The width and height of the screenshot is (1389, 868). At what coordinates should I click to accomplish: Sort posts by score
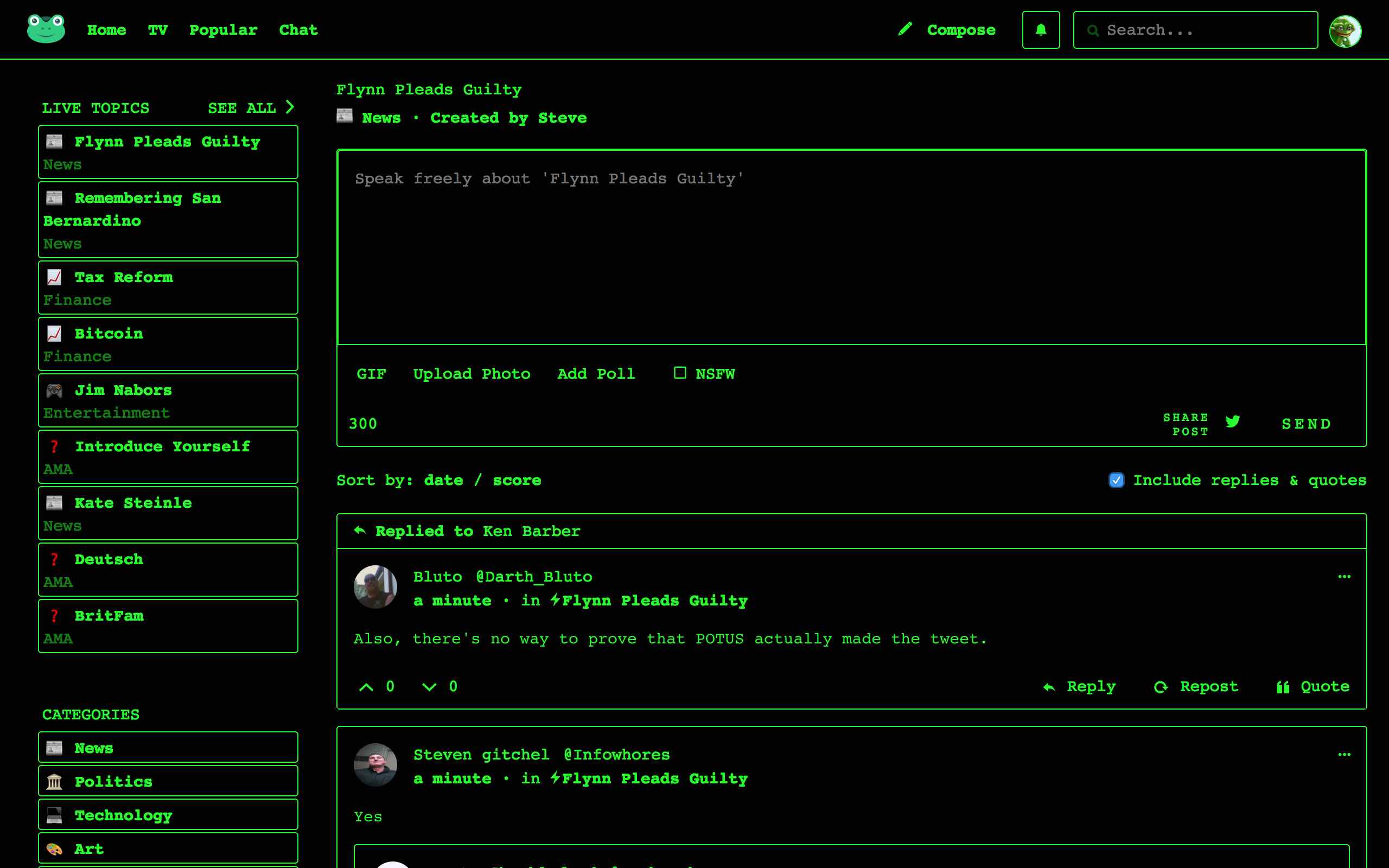pos(516,480)
